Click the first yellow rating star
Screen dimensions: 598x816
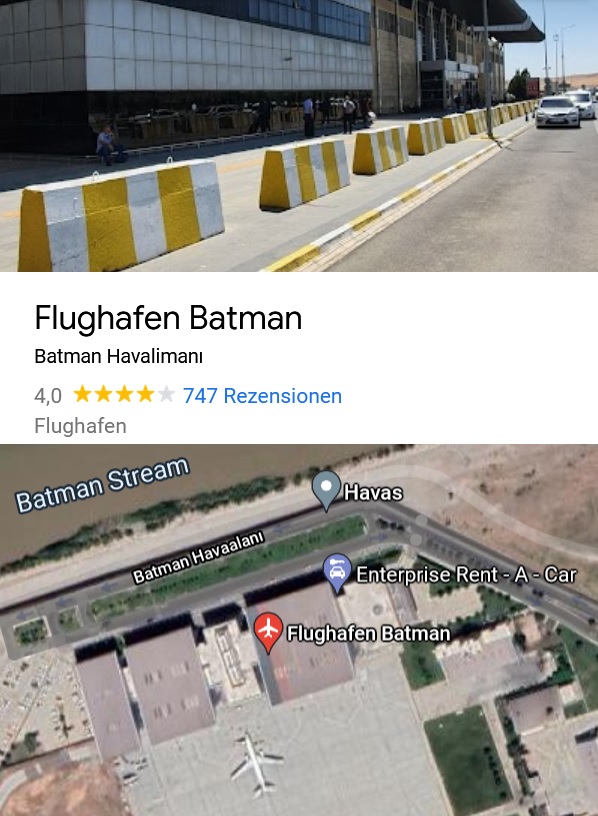[83, 394]
